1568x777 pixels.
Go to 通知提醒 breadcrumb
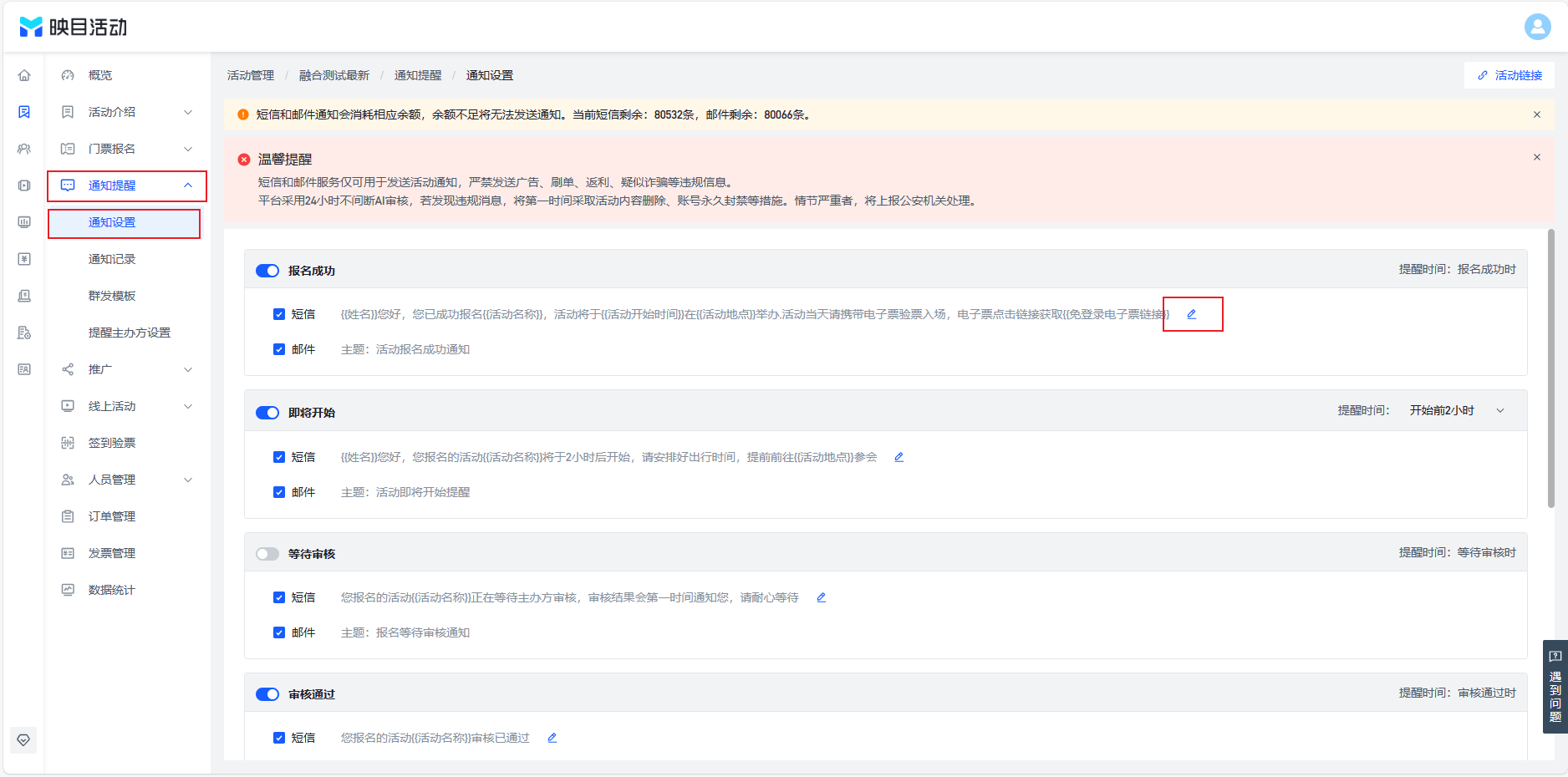tap(418, 75)
